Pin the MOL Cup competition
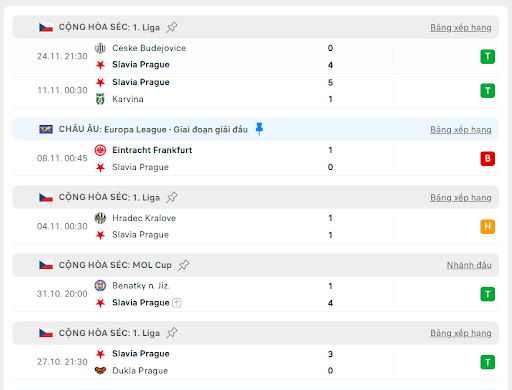The height and width of the screenshot is (390, 512). 183,265
